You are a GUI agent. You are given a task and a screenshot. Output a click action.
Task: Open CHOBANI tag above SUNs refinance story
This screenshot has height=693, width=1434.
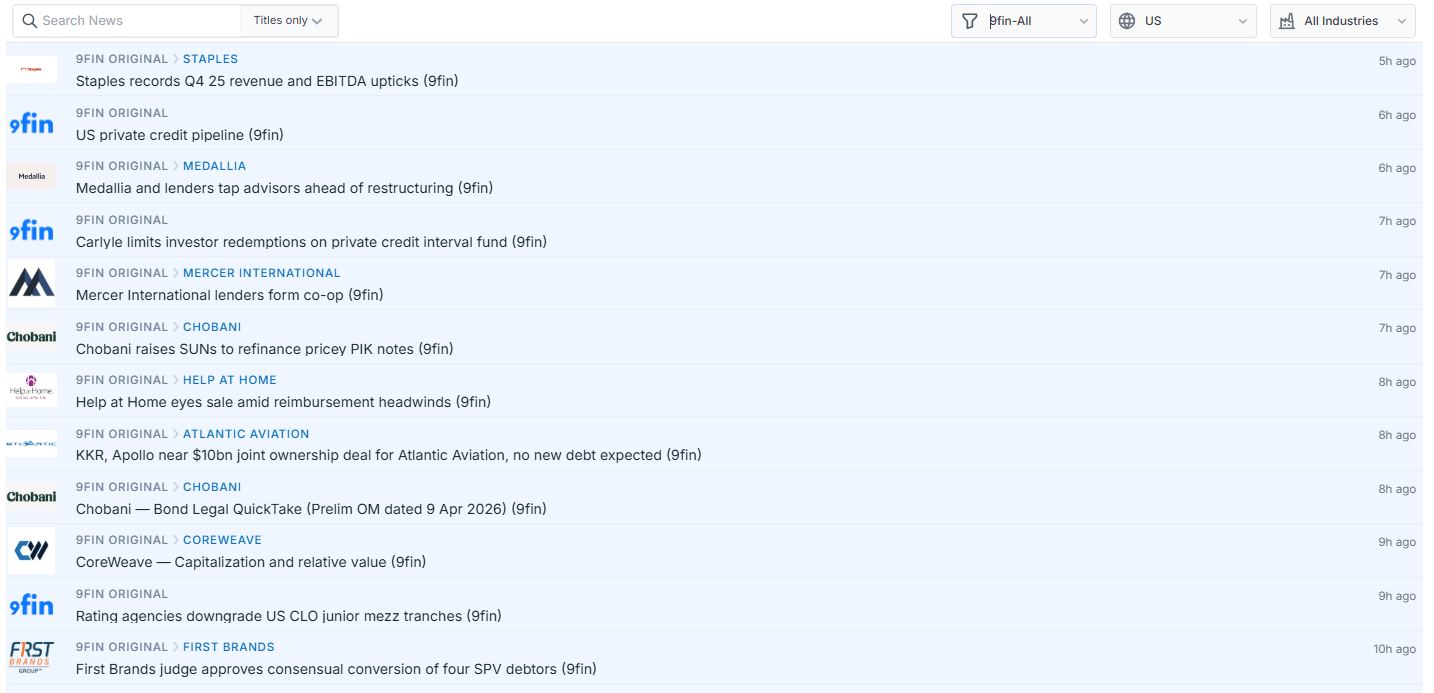(x=212, y=327)
